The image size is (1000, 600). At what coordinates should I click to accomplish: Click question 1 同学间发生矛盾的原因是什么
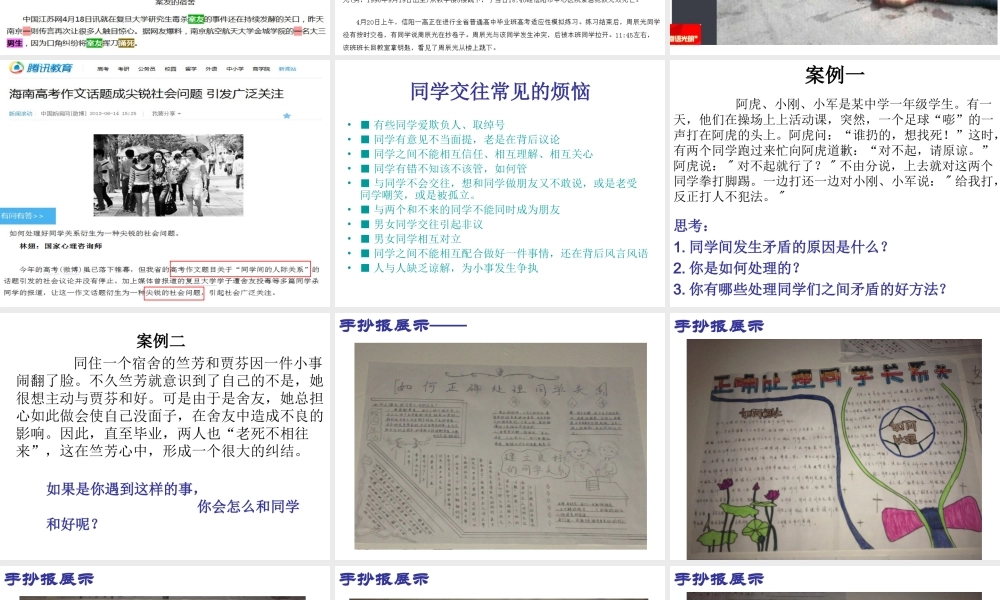(781, 247)
